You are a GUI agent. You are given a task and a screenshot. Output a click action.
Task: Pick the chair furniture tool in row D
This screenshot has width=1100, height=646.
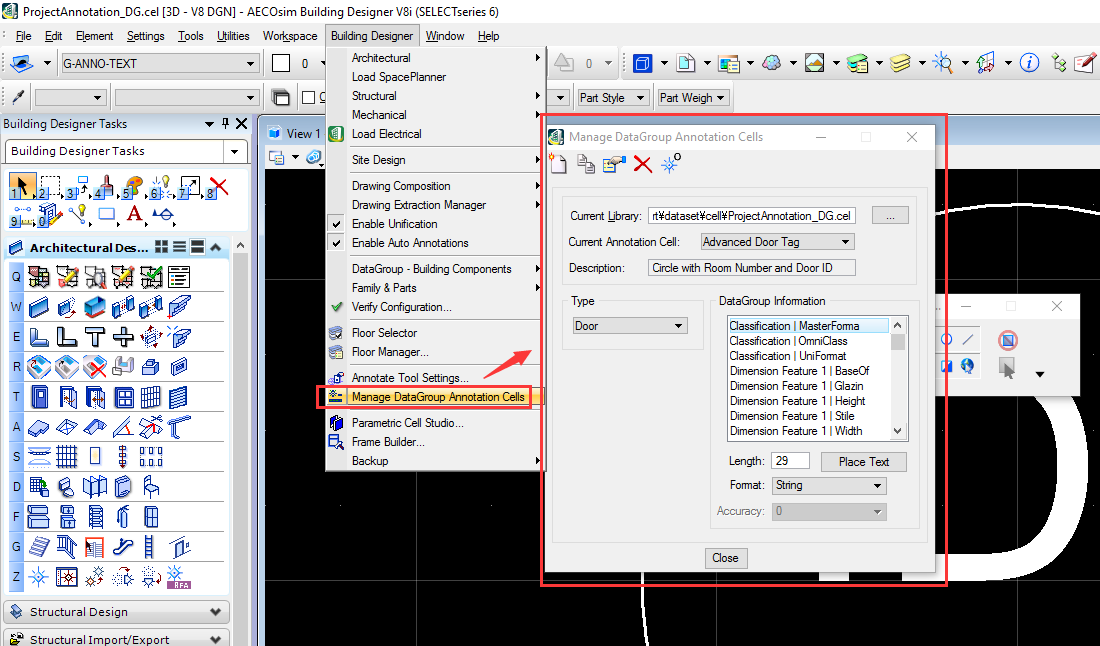(x=151, y=486)
